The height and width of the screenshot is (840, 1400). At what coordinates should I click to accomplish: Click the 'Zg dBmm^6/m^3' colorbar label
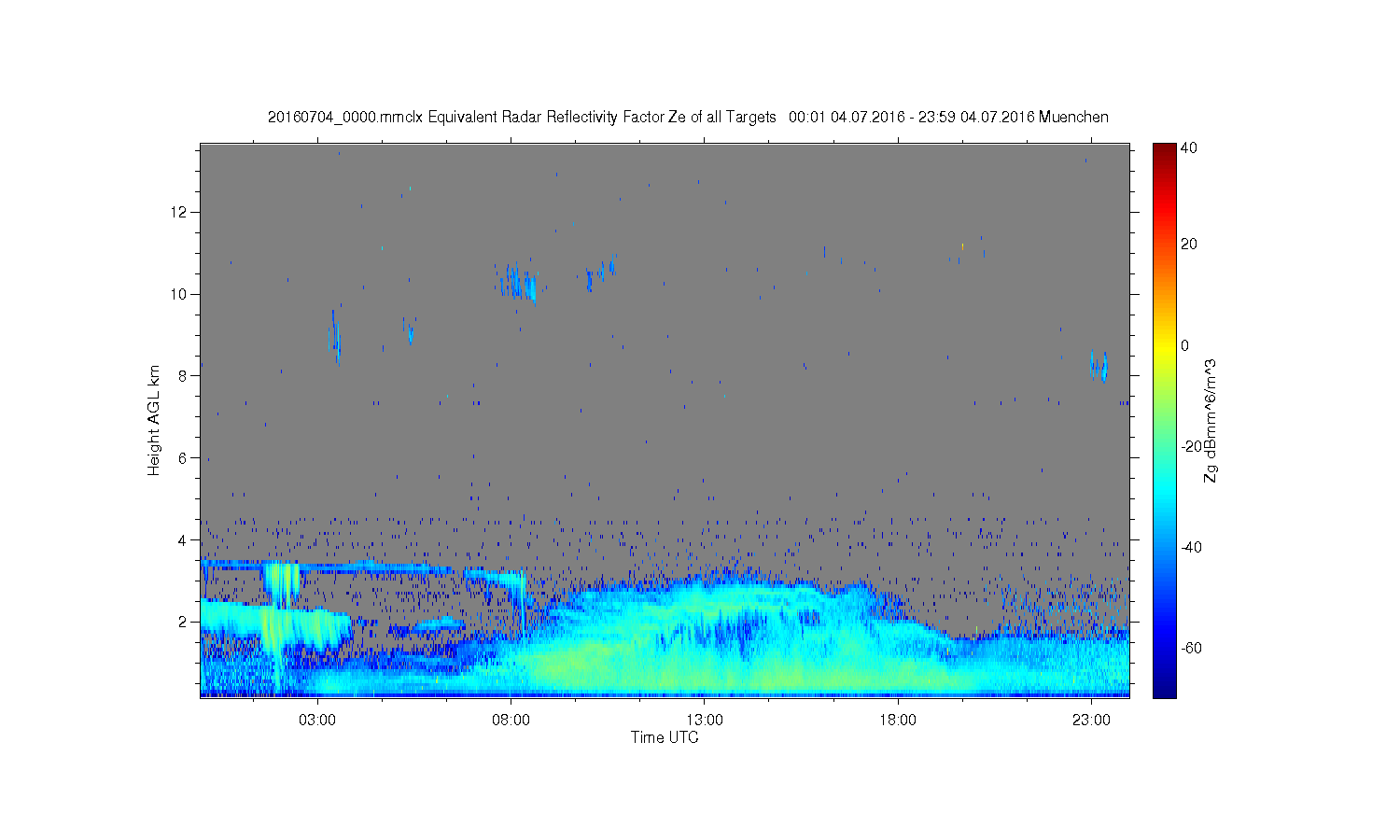(x=1211, y=420)
